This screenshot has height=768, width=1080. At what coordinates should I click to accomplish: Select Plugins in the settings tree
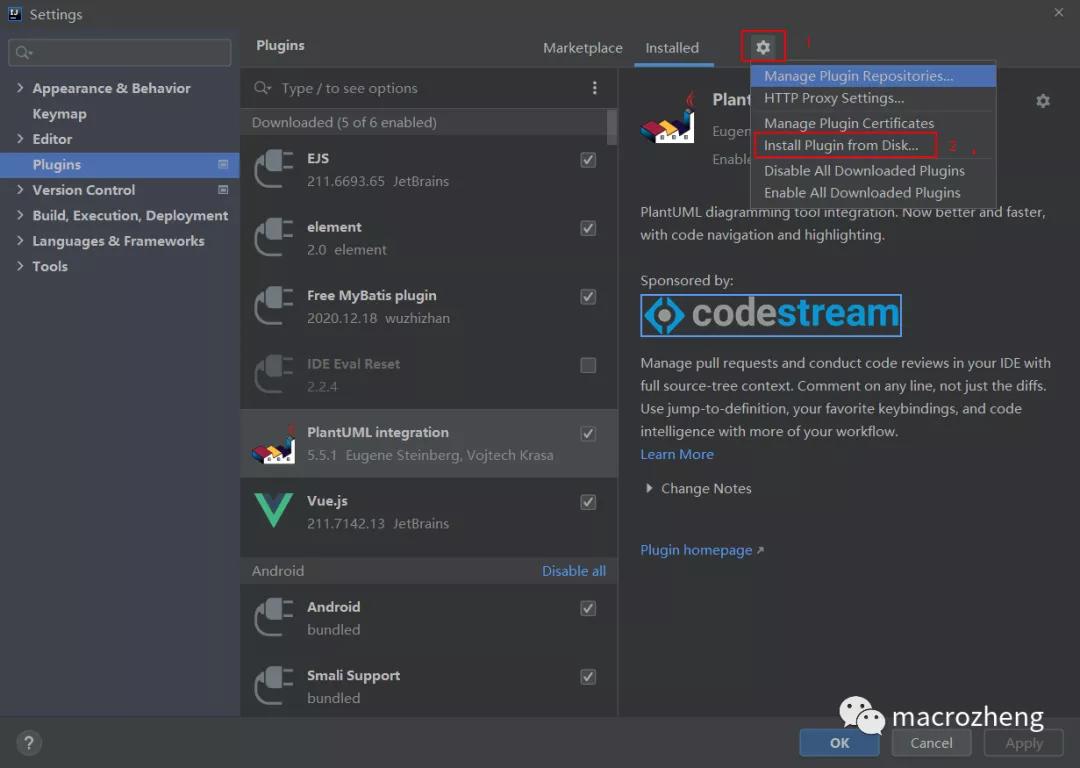119,165
